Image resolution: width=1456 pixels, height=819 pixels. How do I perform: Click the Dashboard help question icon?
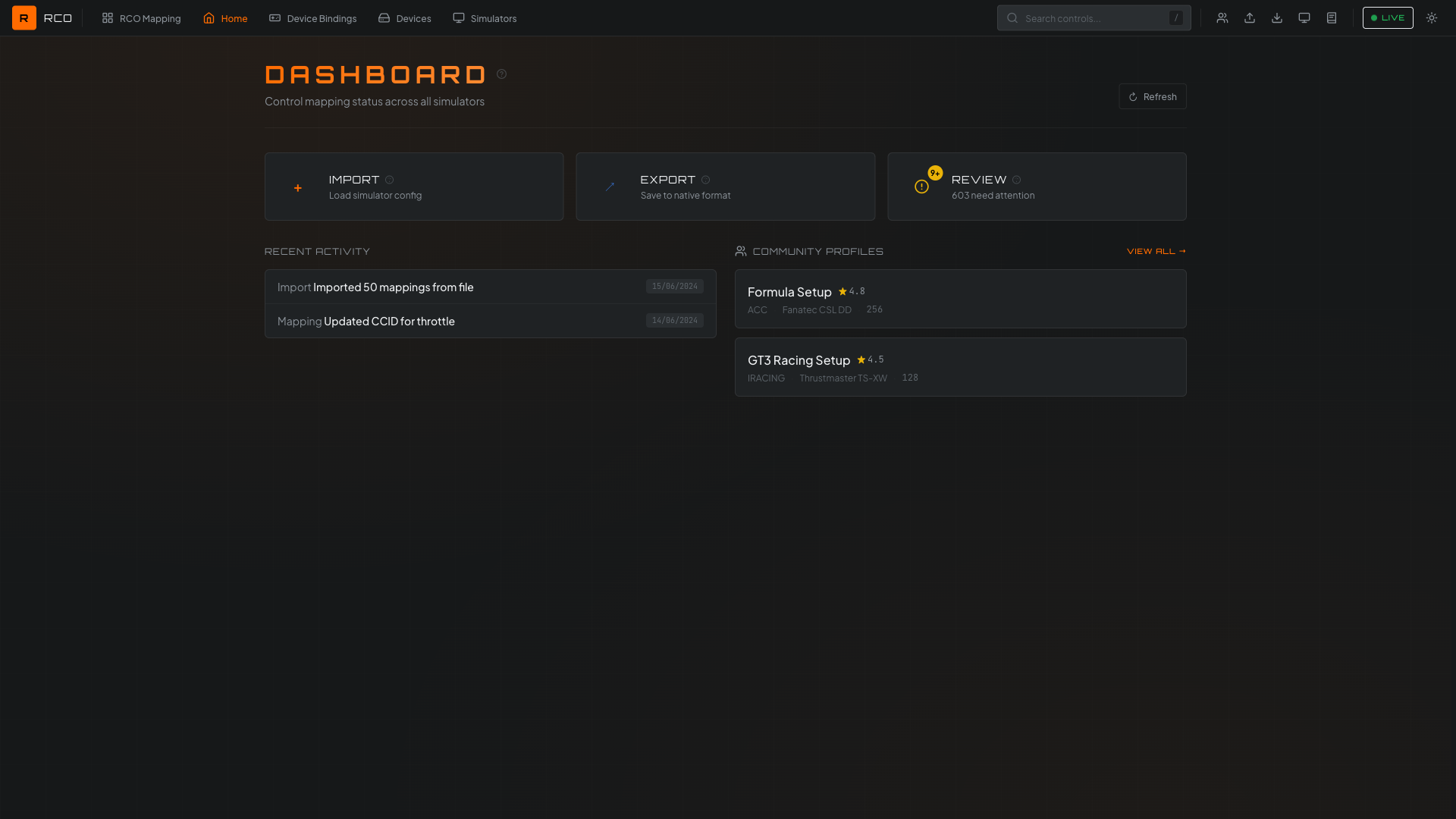[501, 74]
